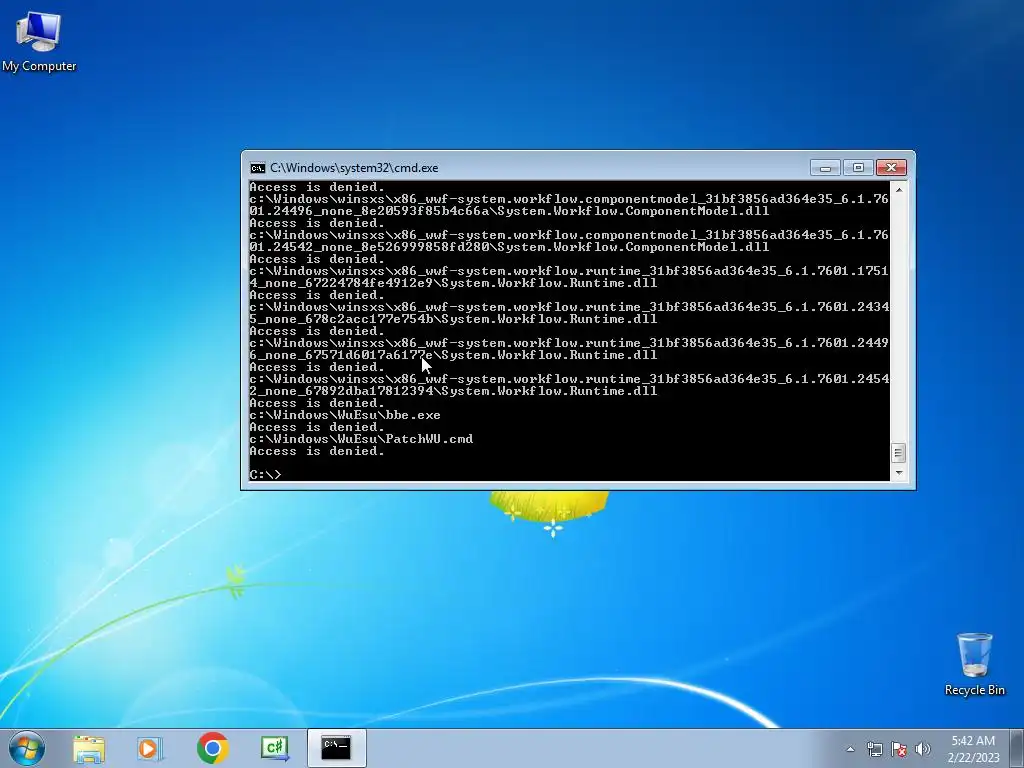Click the 01.24542_none ComponentModel.dll line
This screenshot has width=1024, height=768.
click(509, 248)
